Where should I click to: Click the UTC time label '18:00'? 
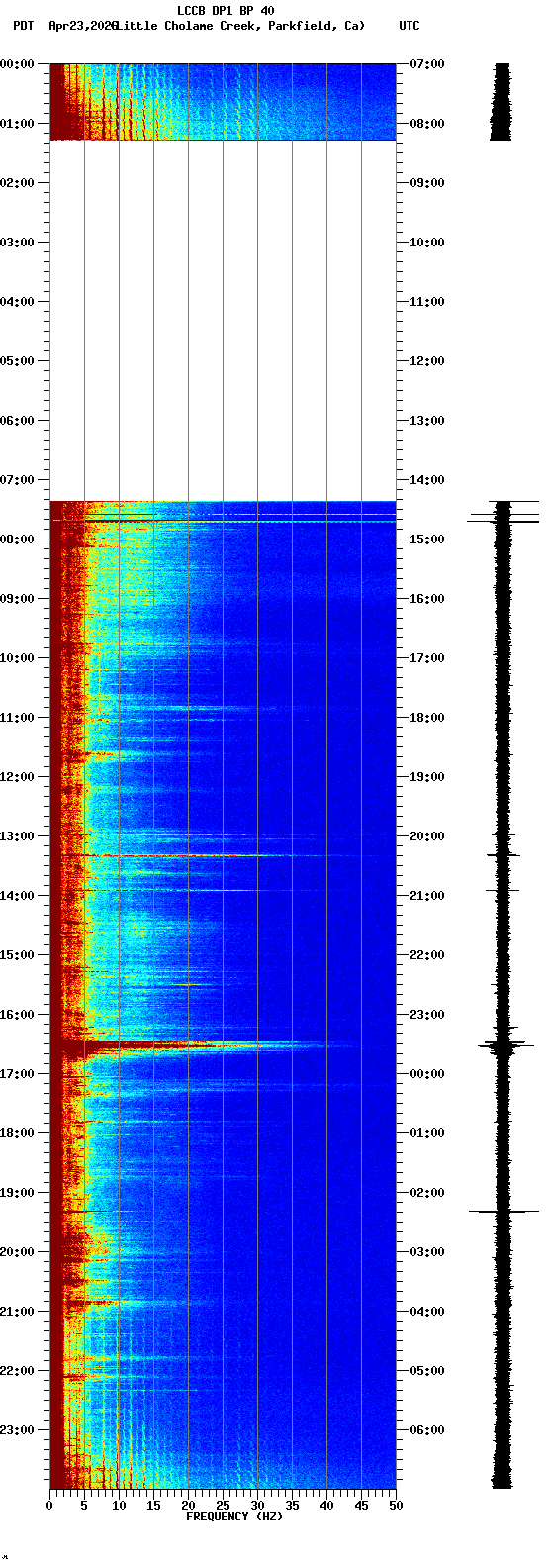427,718
